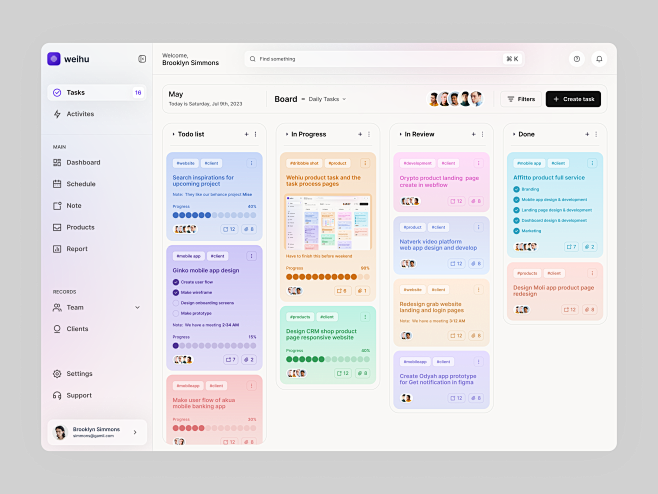658x494 pixels.
Task: Open In Progress column options menu
Action: click(x=369, y=134)
